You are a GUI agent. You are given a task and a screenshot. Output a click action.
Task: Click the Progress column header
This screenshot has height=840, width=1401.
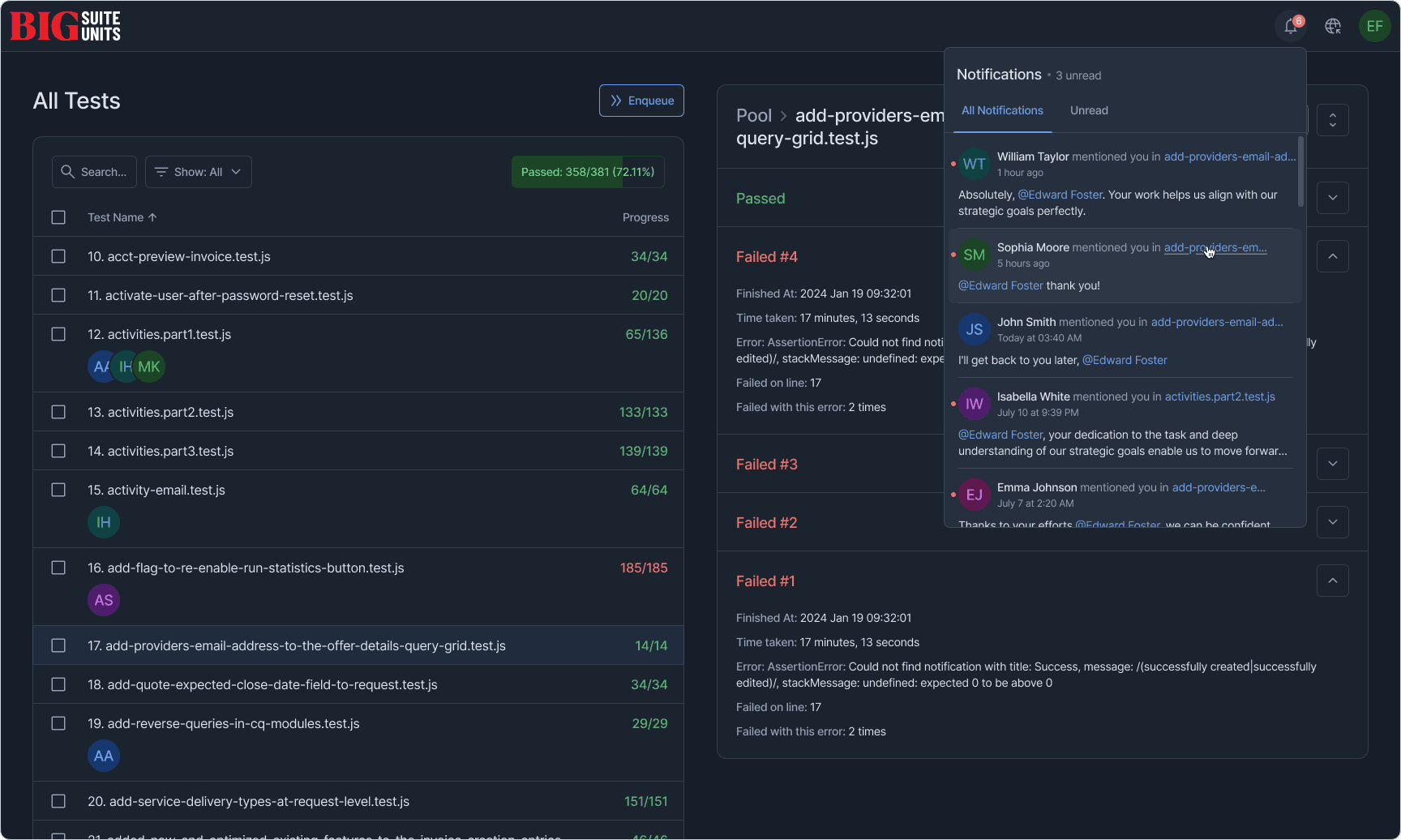[645, 217]
